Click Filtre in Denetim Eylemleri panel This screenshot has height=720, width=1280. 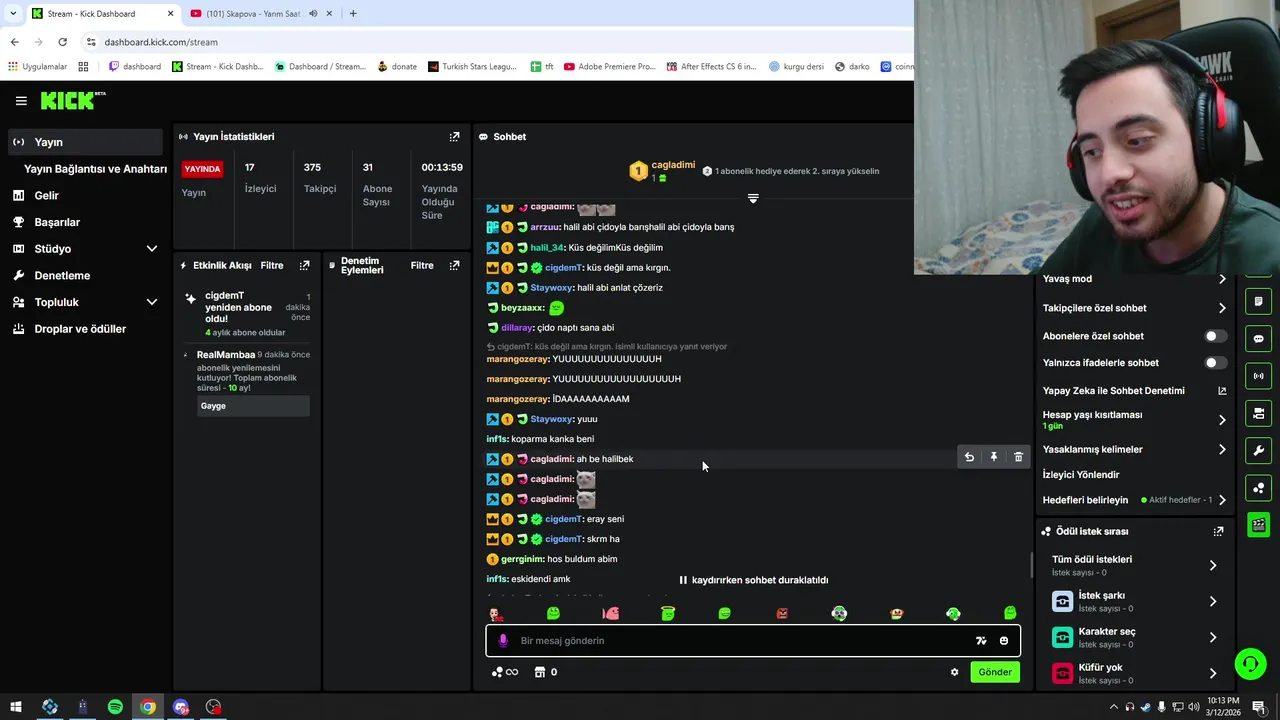(x=422, y=266)
